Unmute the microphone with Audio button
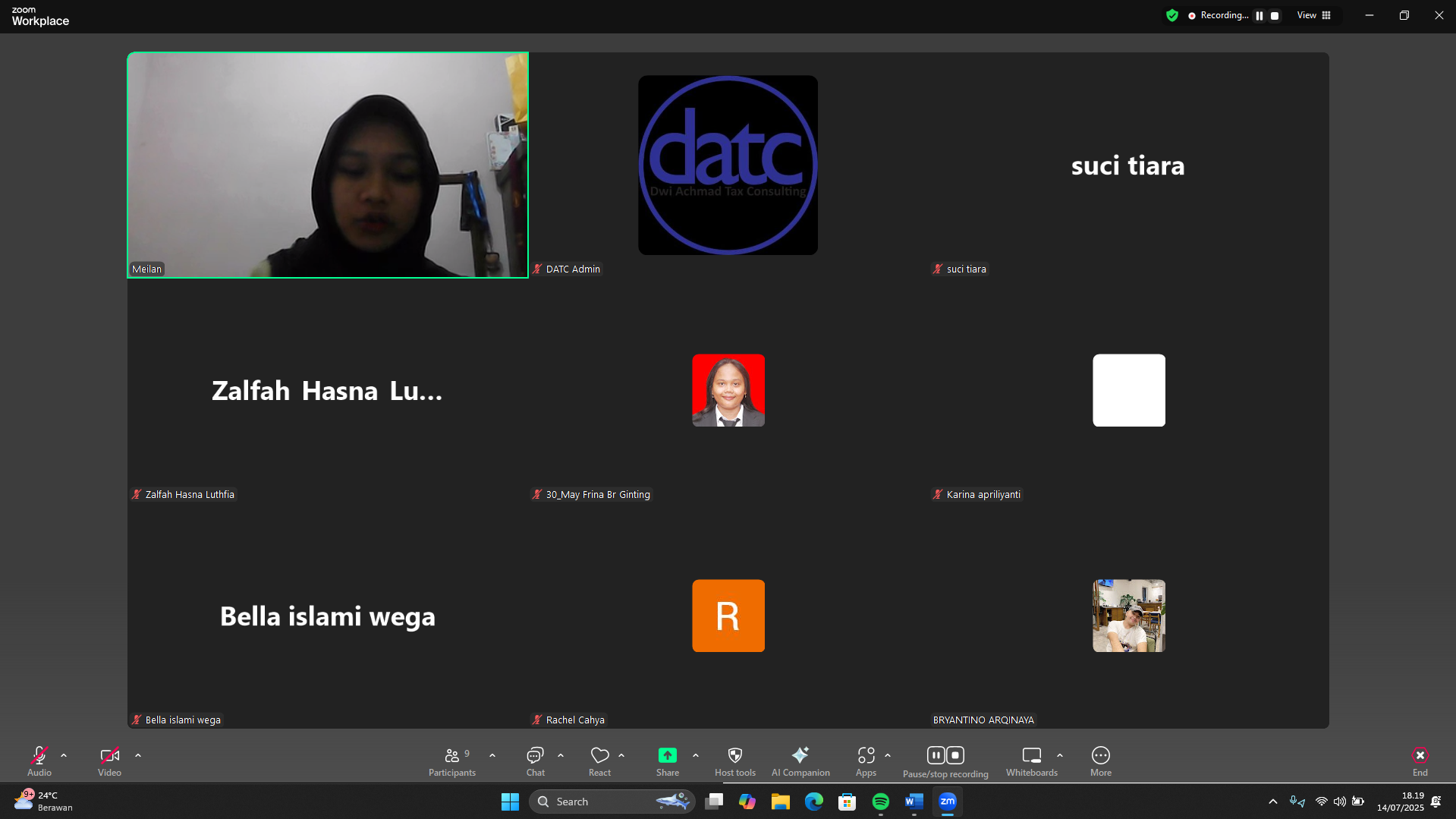 coord(39,761)
